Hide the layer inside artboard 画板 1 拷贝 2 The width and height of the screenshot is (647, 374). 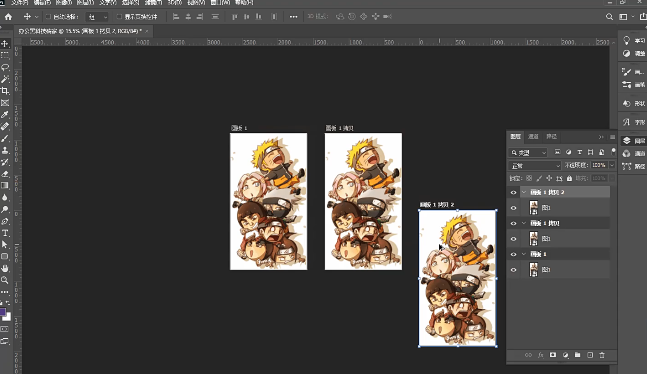[513, 208]
